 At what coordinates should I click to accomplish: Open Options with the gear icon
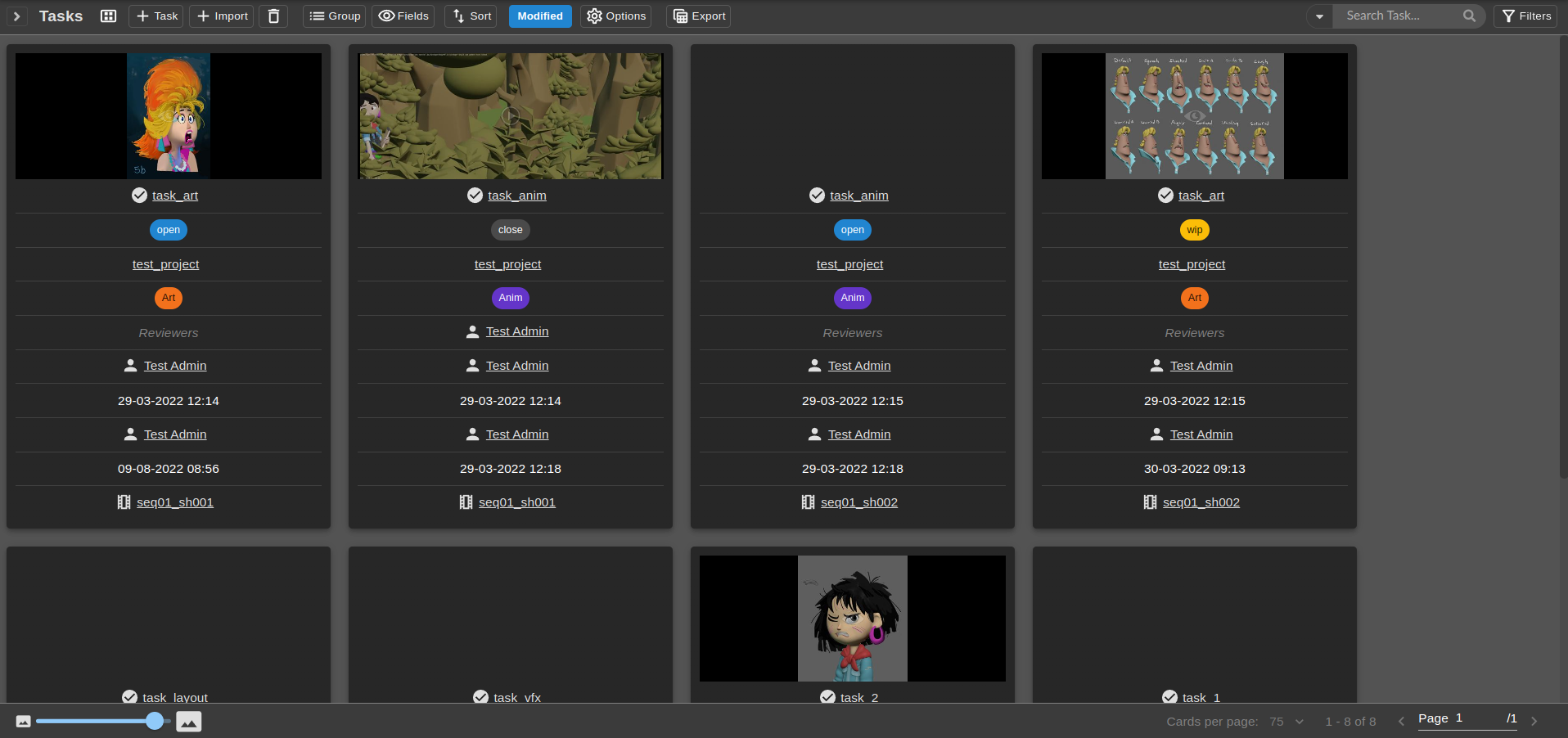[x=595, y=16]
